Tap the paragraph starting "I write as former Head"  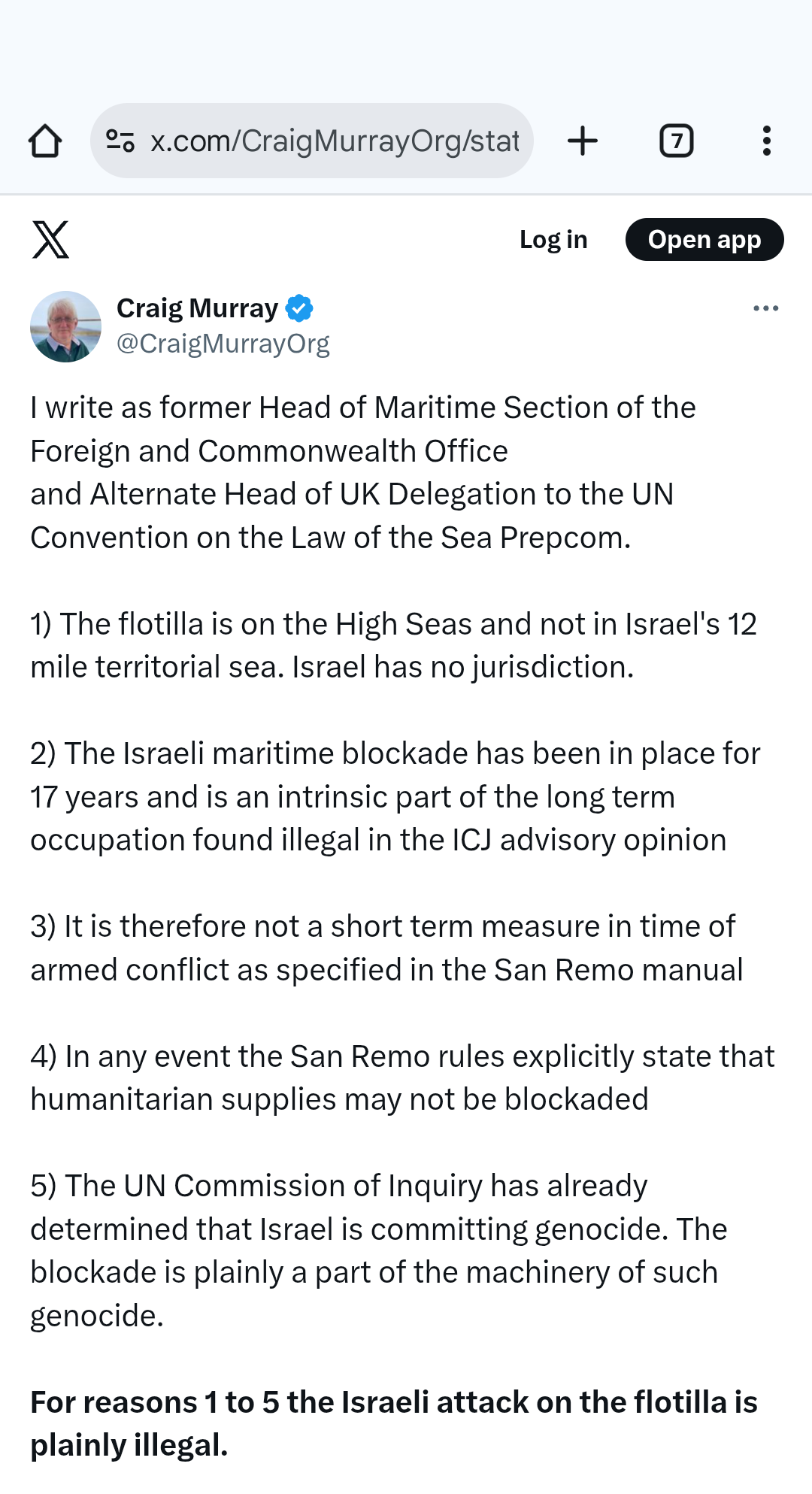click(x=363, y=472)
